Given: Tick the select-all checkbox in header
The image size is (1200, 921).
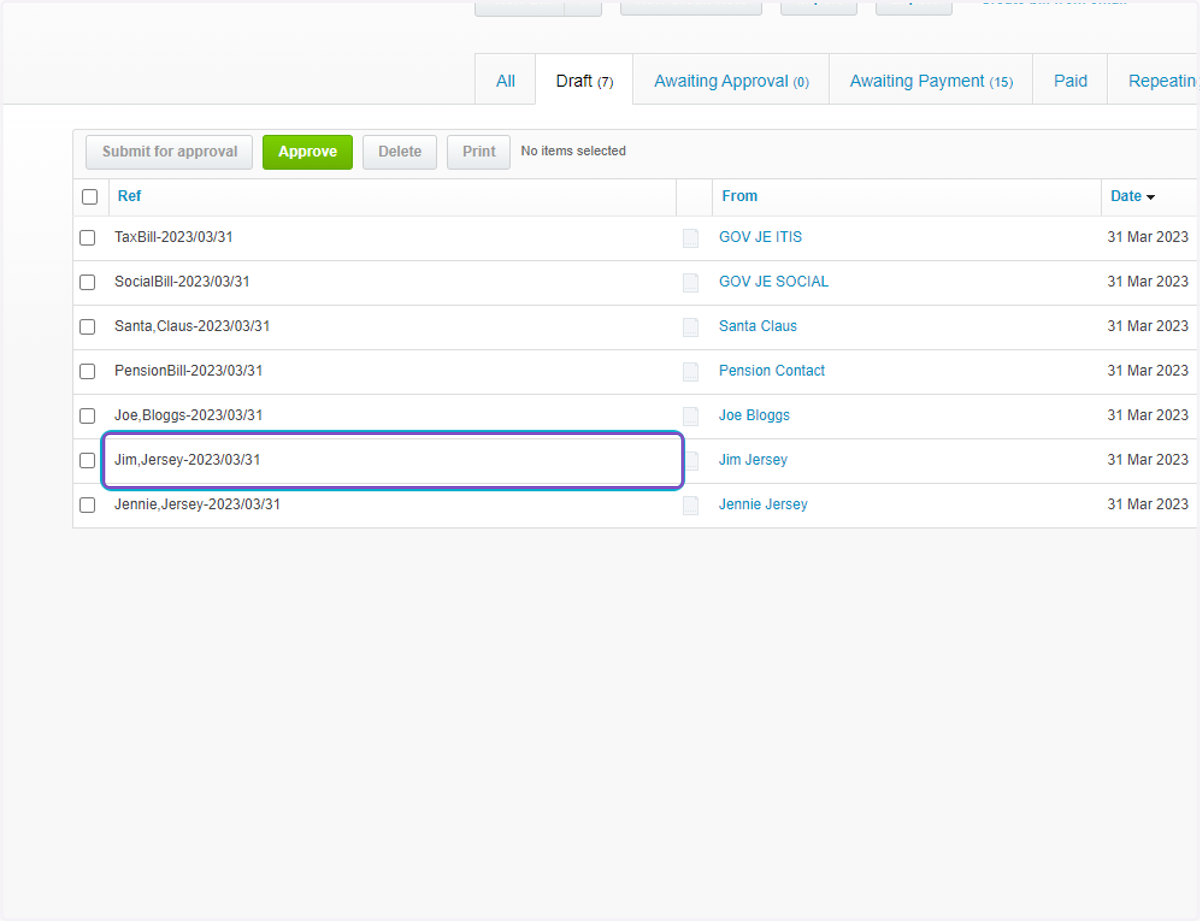Looking at the screenshot, I should point(90,197).
